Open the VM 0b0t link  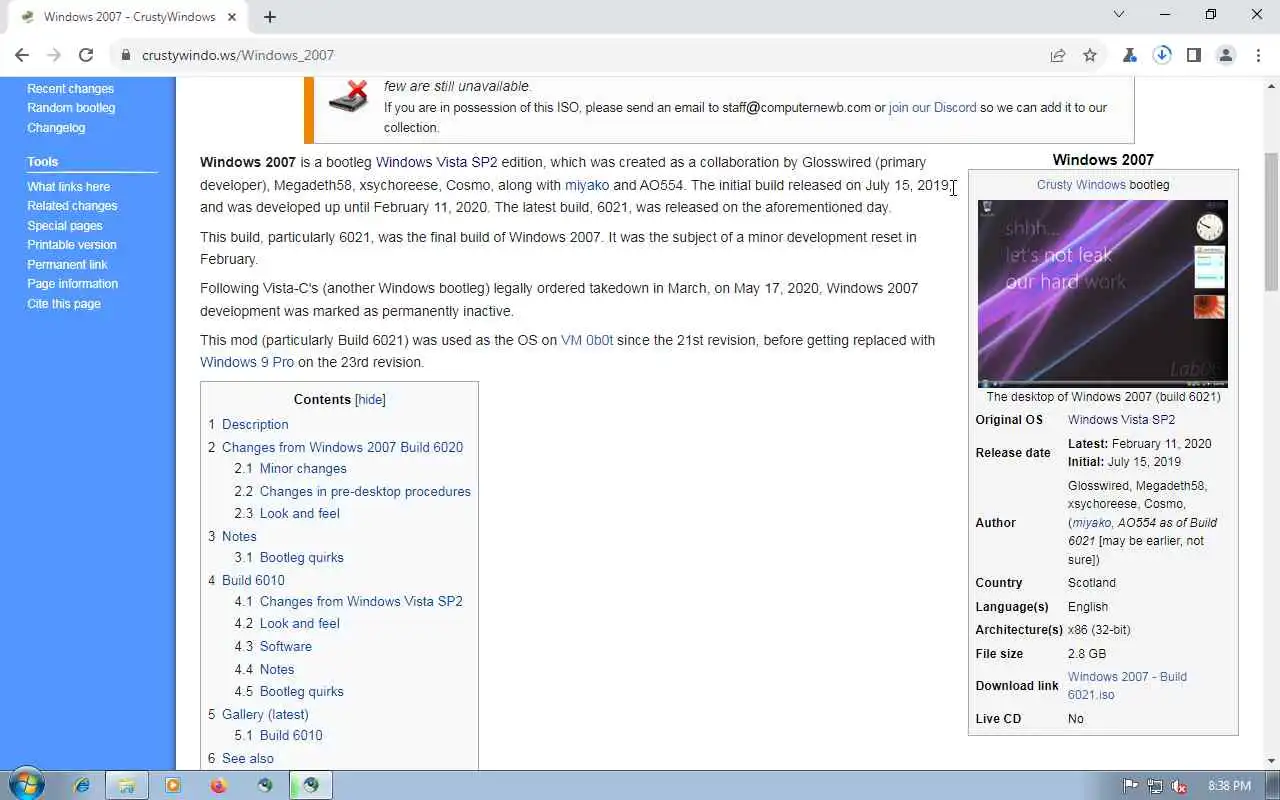click(587, 340)
